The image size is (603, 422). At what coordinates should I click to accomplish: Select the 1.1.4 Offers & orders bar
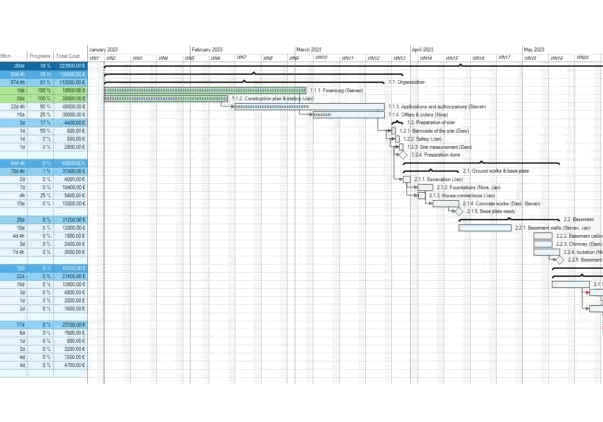tap(349, 115)
